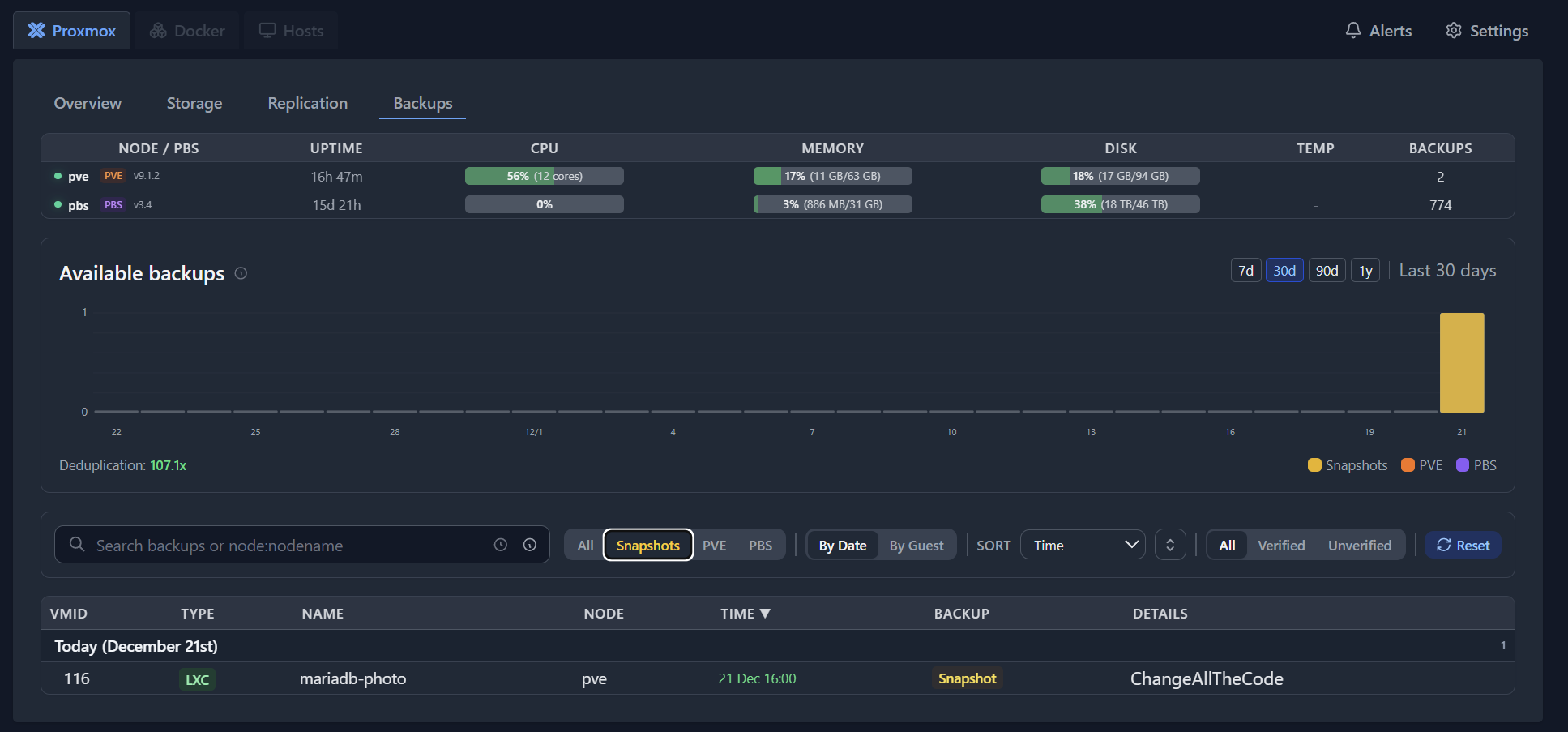The height and width of the screenshot is (732, 1568).
Task: Group backups By Guest
Action: pyautogui.click(x=916, y=546)
